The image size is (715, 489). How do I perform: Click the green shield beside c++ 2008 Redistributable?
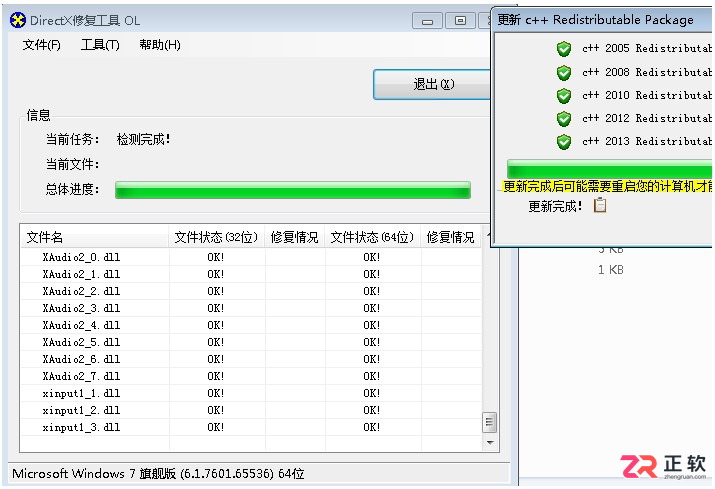point(564,72)
